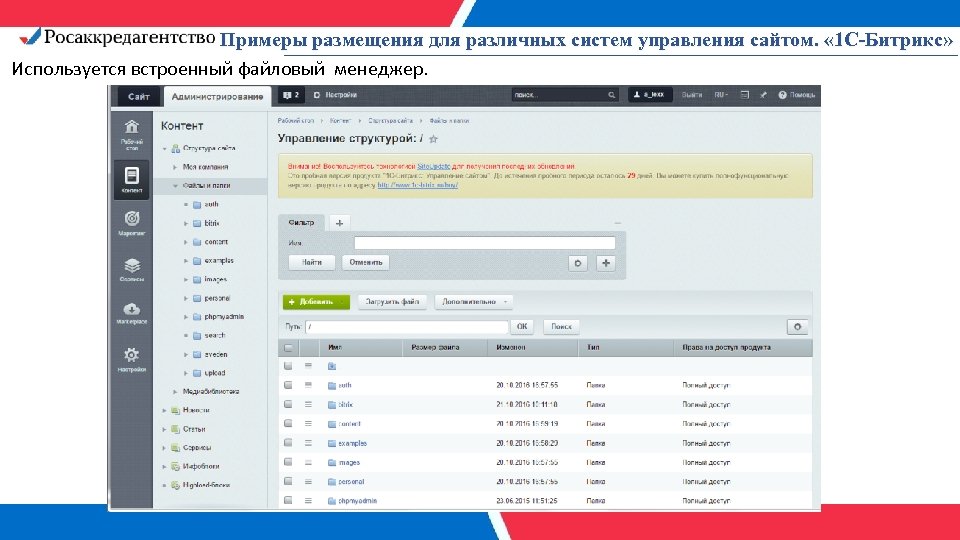Add page to favorites with star icon

click(433, 139)
